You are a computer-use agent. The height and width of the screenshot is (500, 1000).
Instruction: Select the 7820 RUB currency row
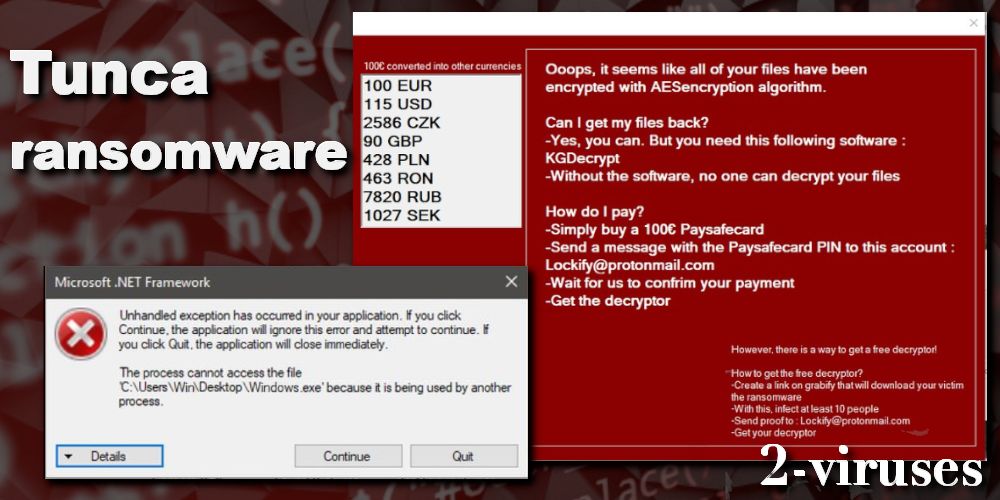(x=441, y=196)
